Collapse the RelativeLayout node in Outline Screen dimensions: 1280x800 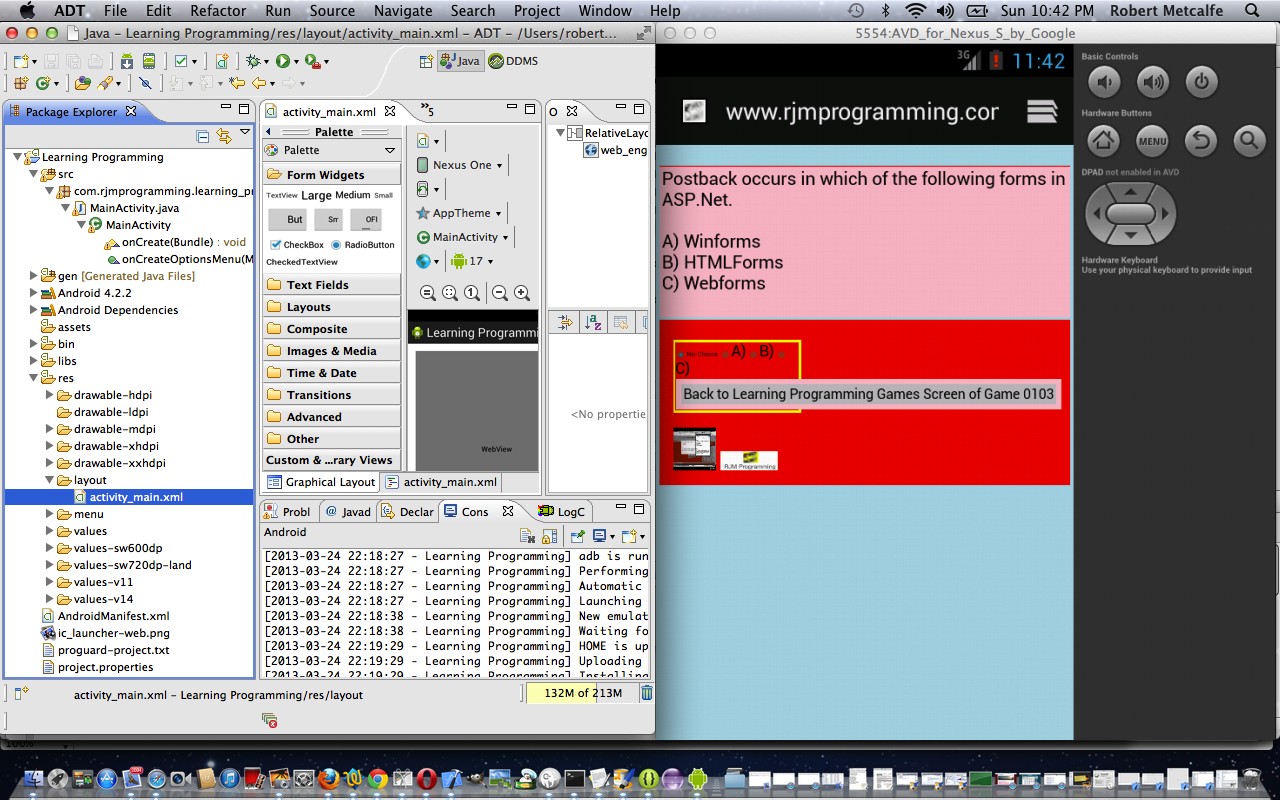[560, 133]
